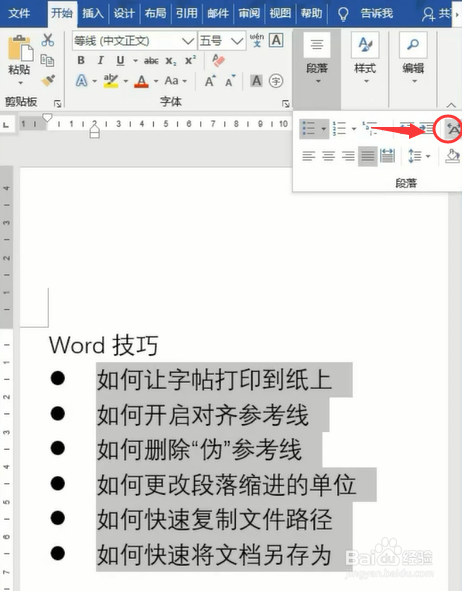
Task: Click the character border A icon
Action: [276, 40]
